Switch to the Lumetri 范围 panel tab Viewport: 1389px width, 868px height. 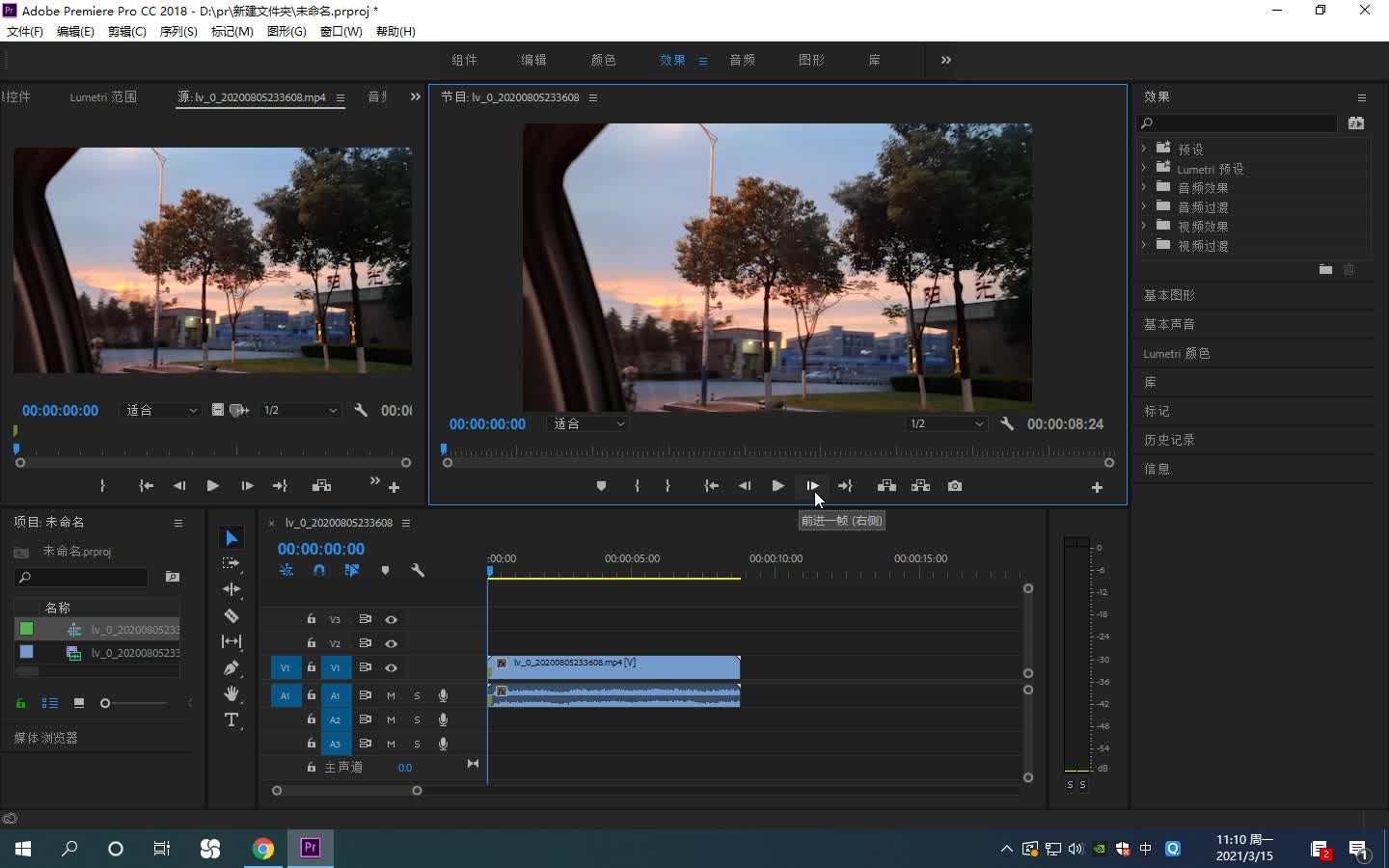(x=103, y=97)
